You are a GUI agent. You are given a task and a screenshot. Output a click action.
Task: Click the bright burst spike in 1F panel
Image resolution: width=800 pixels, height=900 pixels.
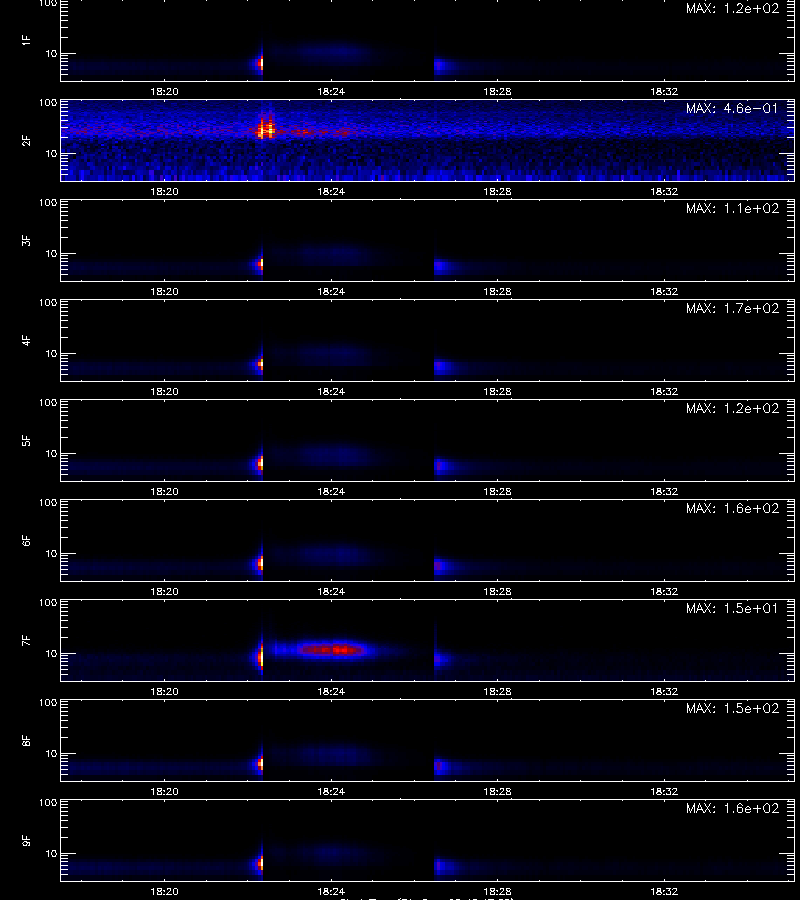point(261,63)
